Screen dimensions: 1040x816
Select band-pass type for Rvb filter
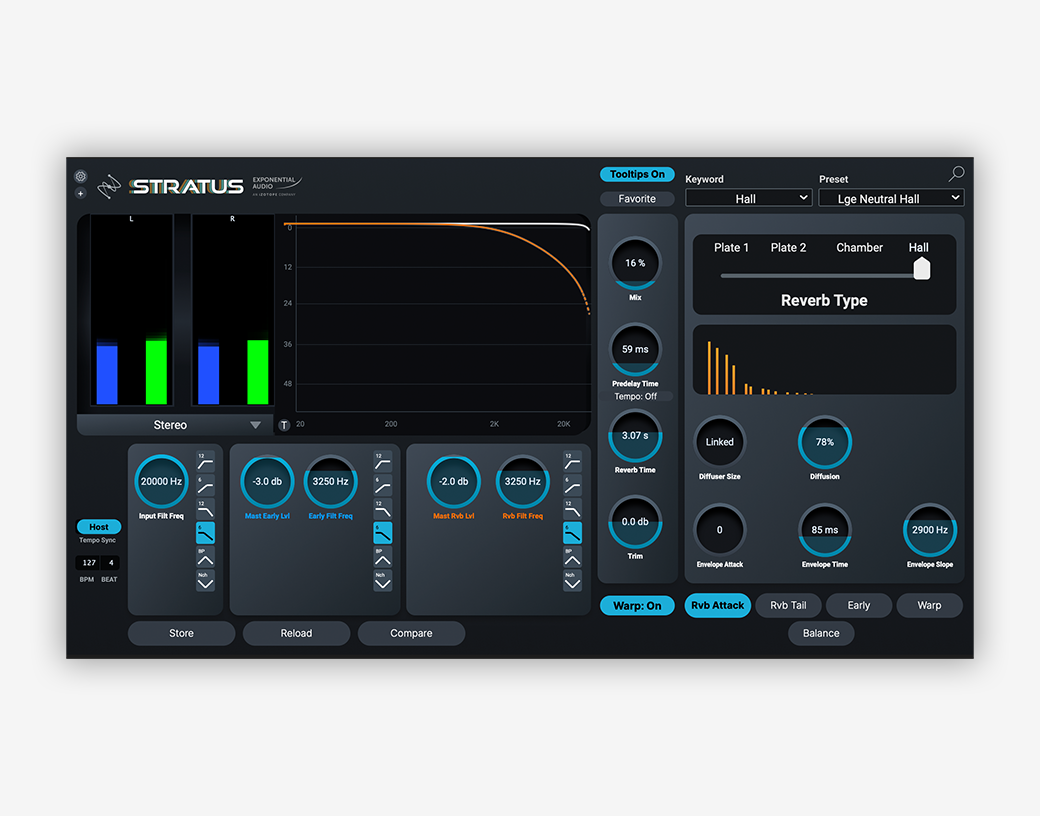pos(572,557)
